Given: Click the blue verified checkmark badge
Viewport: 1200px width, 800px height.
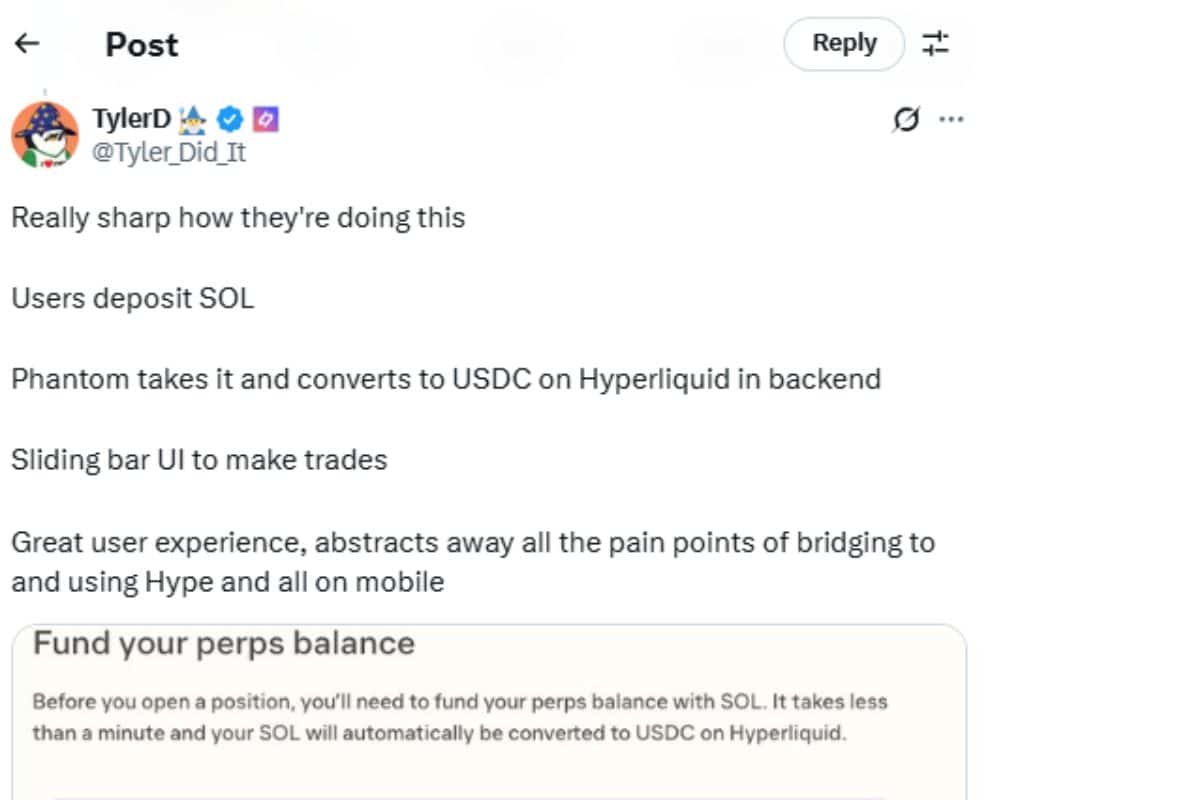Looking at the screenshot, I should coord(230,120).
